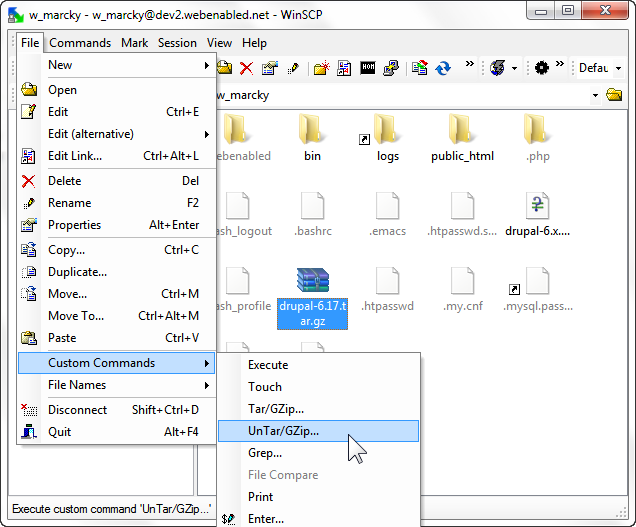This screenshot has width=636, height=527.
Task: Choose Move To... in the File menu
Action: pyautogui.click(x=117, y=315)
